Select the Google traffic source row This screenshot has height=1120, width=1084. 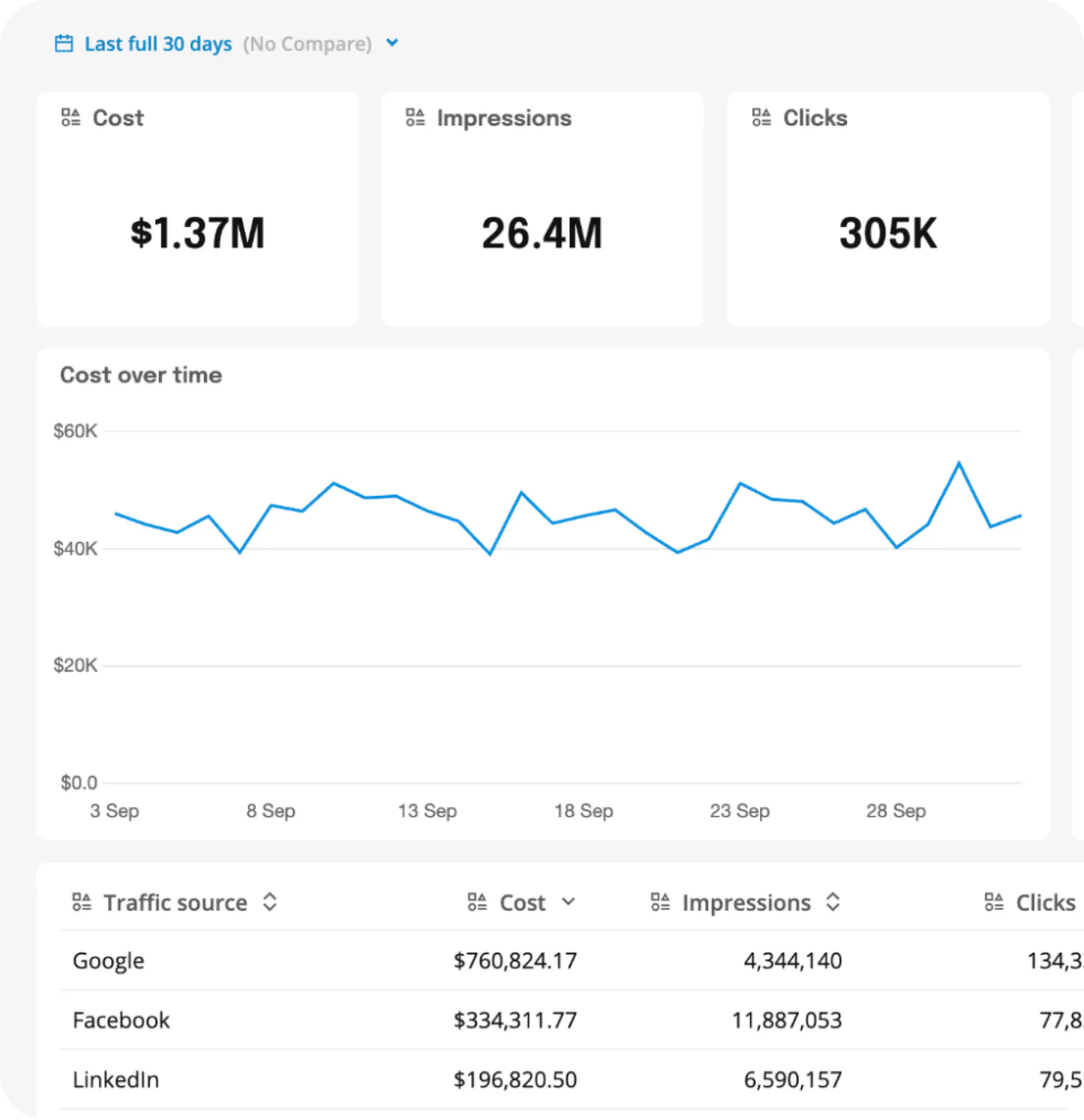[572, 960]
